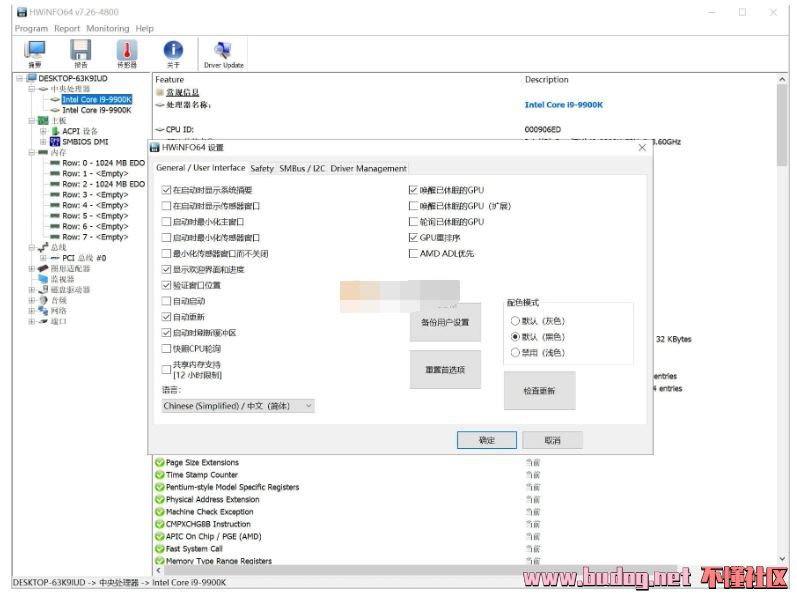
Task: Cancel the settings dialog with 取消
Action: 552,440
